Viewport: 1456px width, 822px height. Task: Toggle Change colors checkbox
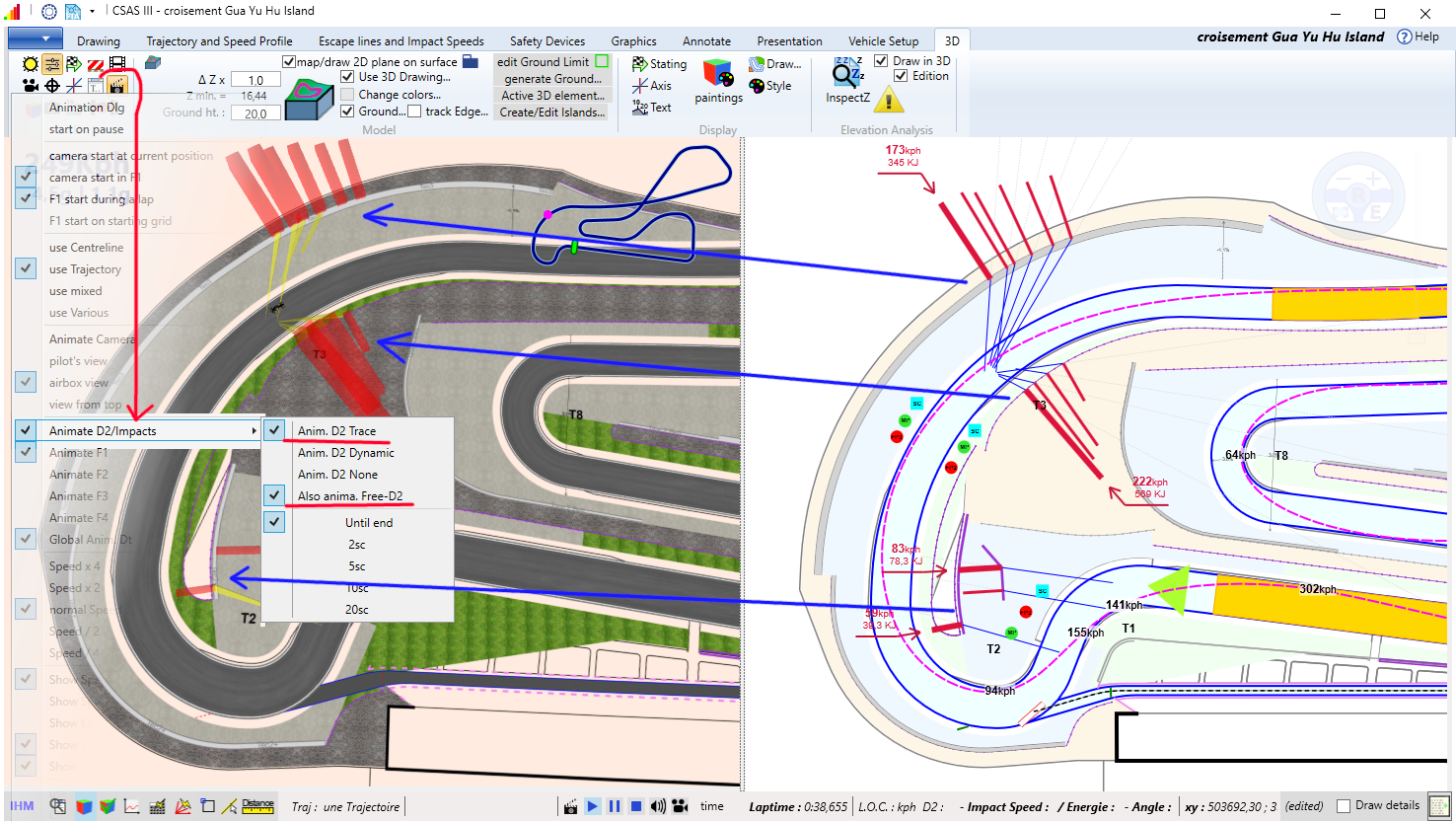pos(347,95)
